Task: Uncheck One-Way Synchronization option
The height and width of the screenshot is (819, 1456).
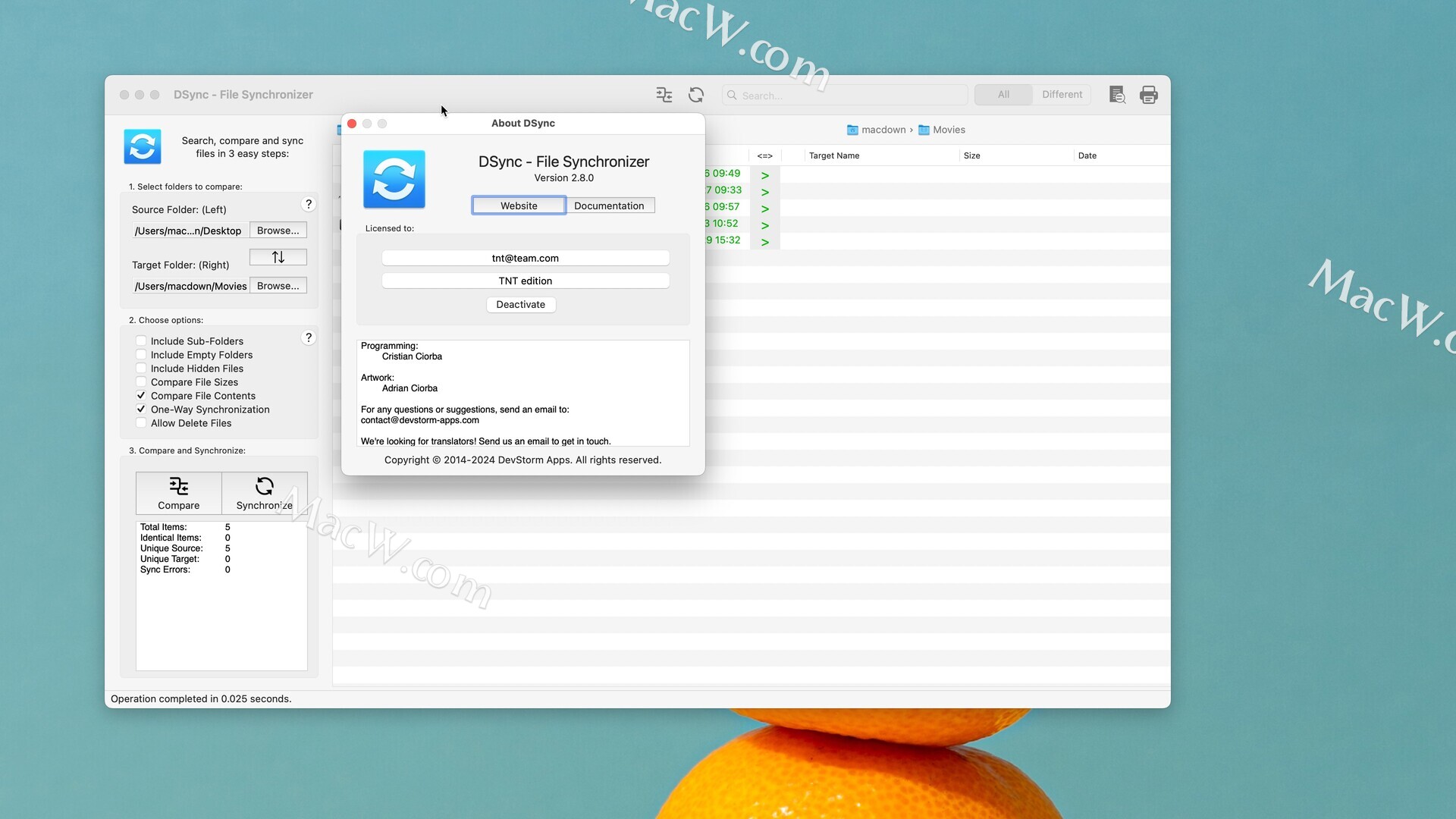Action: pyautogui.click(x=141, y=409)
